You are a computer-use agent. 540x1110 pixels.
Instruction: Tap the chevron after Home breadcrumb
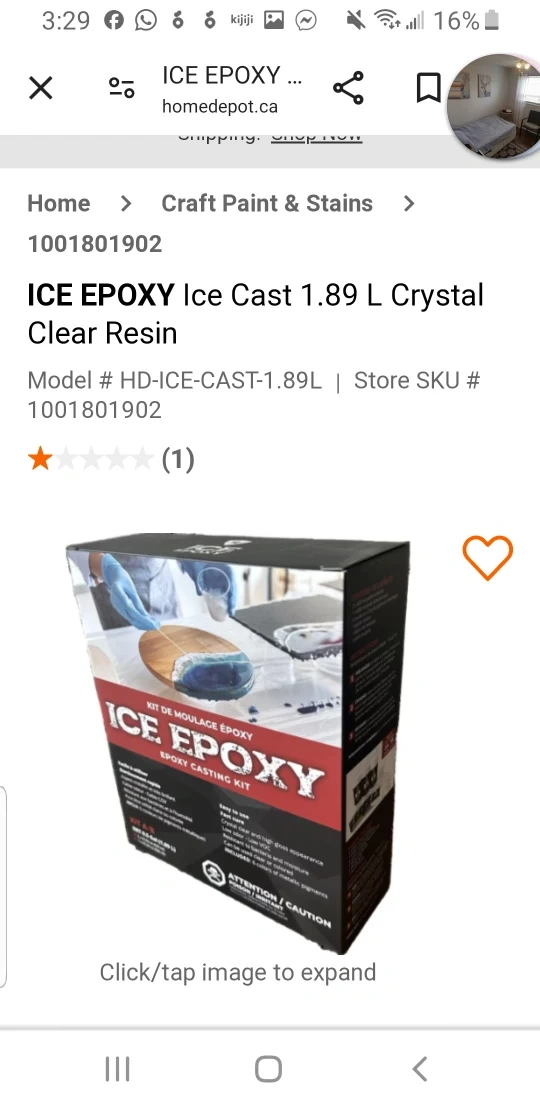tap(126, 203)
